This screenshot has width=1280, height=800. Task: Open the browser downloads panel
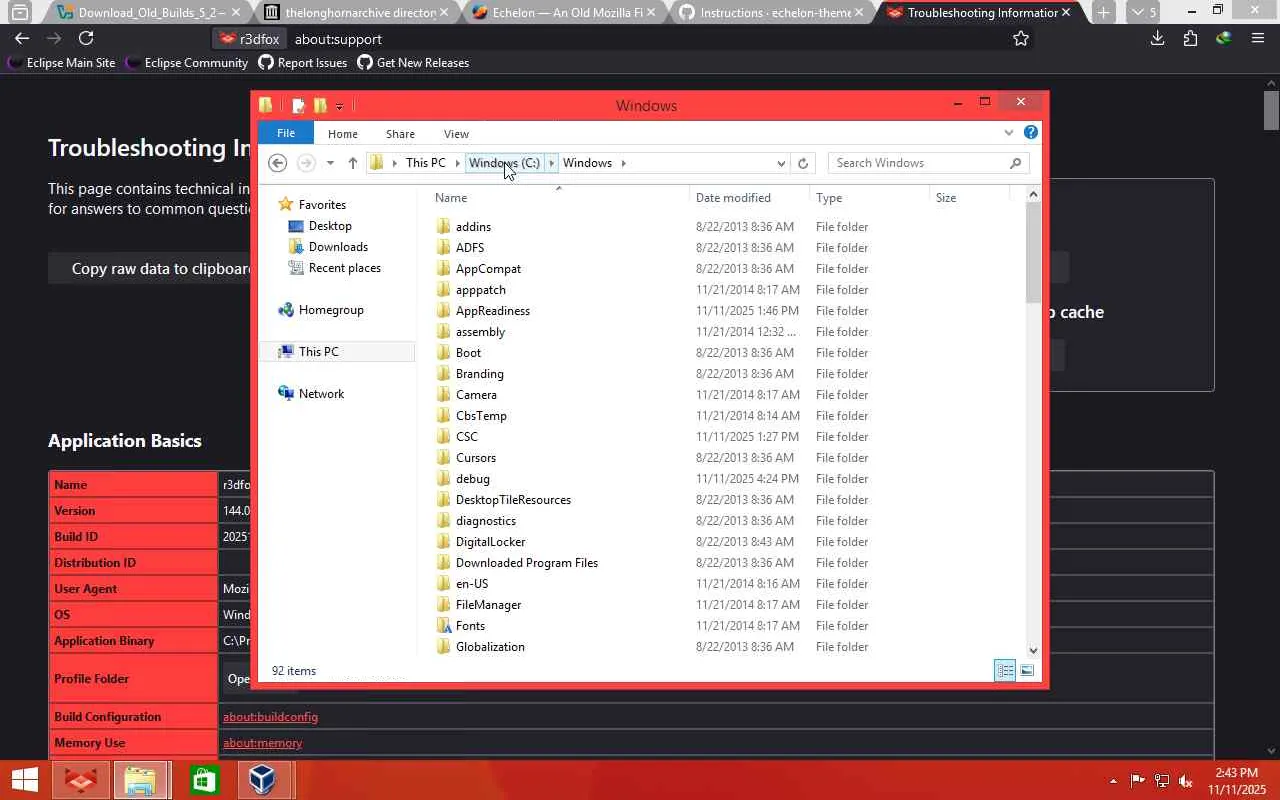pos(1157,38)
